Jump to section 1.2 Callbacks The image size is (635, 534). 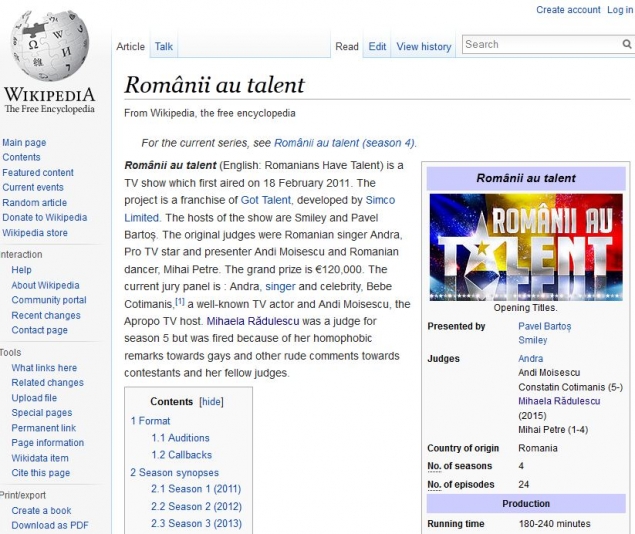181,455
